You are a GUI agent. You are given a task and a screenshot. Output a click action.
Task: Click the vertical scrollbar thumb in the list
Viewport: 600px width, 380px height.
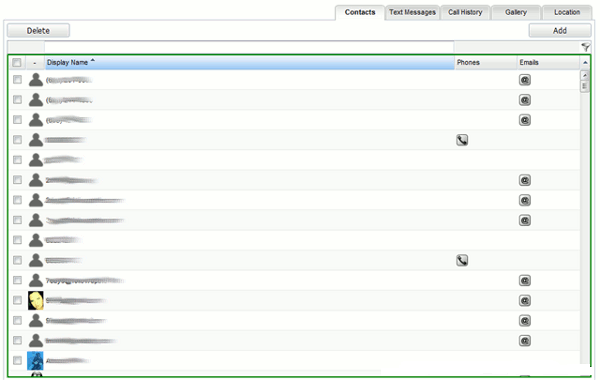(x=584, y=86)
